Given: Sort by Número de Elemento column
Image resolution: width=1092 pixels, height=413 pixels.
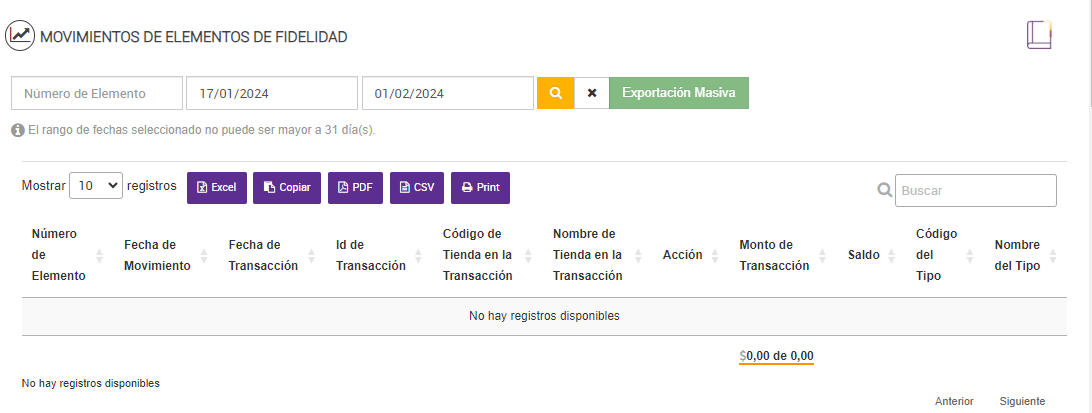Looking at the screenshot, I should coord(68,255).
